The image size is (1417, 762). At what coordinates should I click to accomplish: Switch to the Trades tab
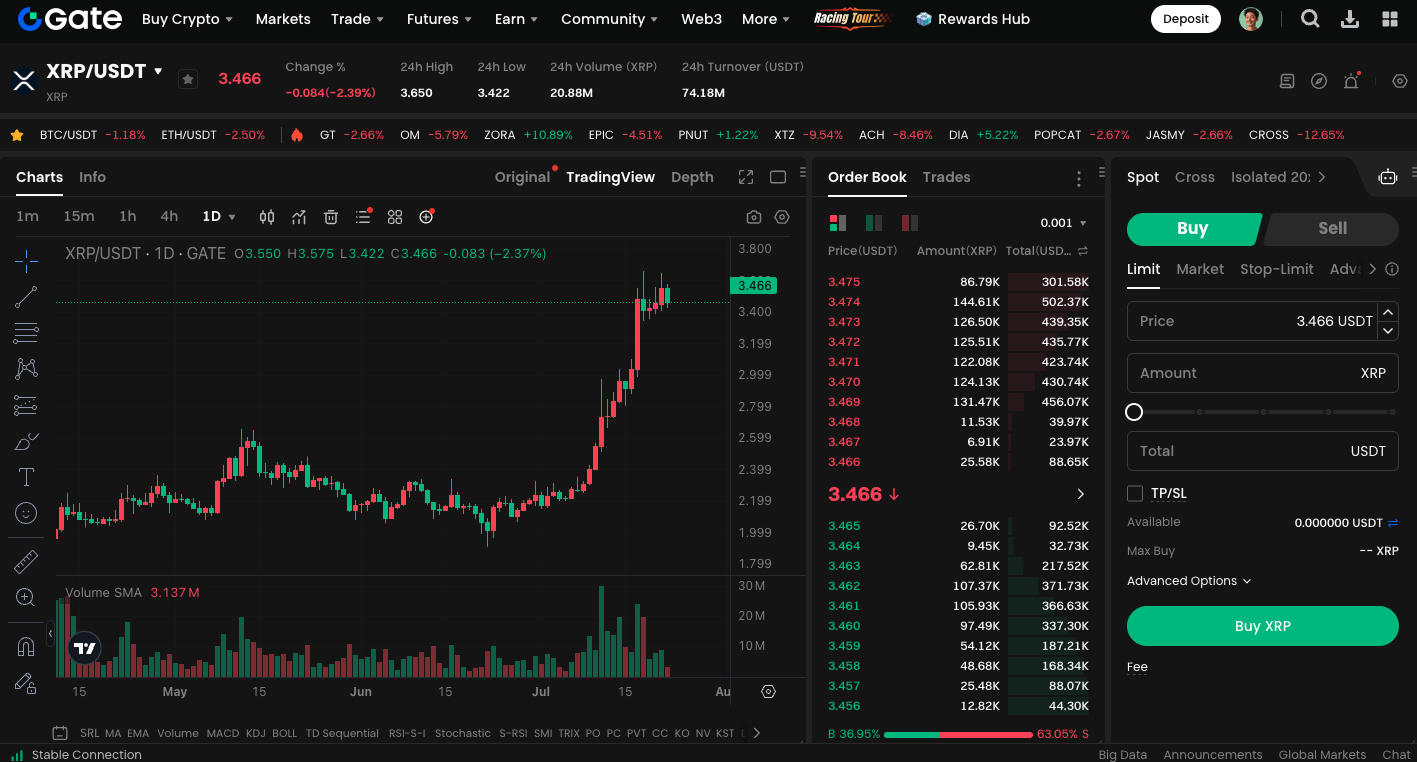(x=946, y=177)
